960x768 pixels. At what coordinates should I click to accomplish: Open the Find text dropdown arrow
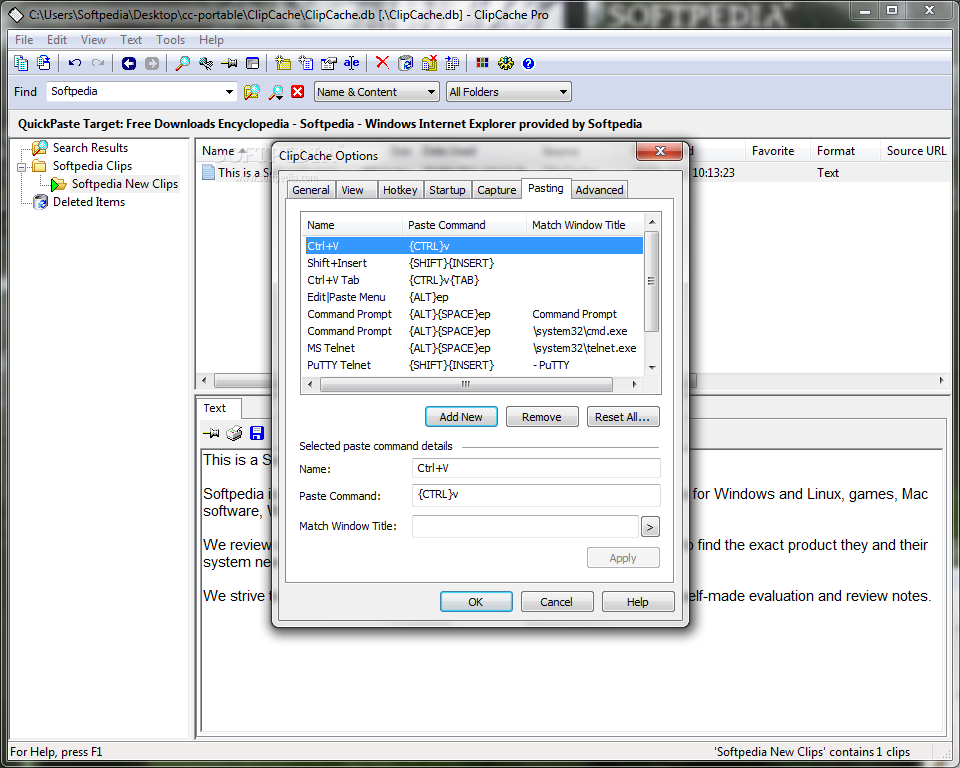pyautogui.click(x=229, y=92)
